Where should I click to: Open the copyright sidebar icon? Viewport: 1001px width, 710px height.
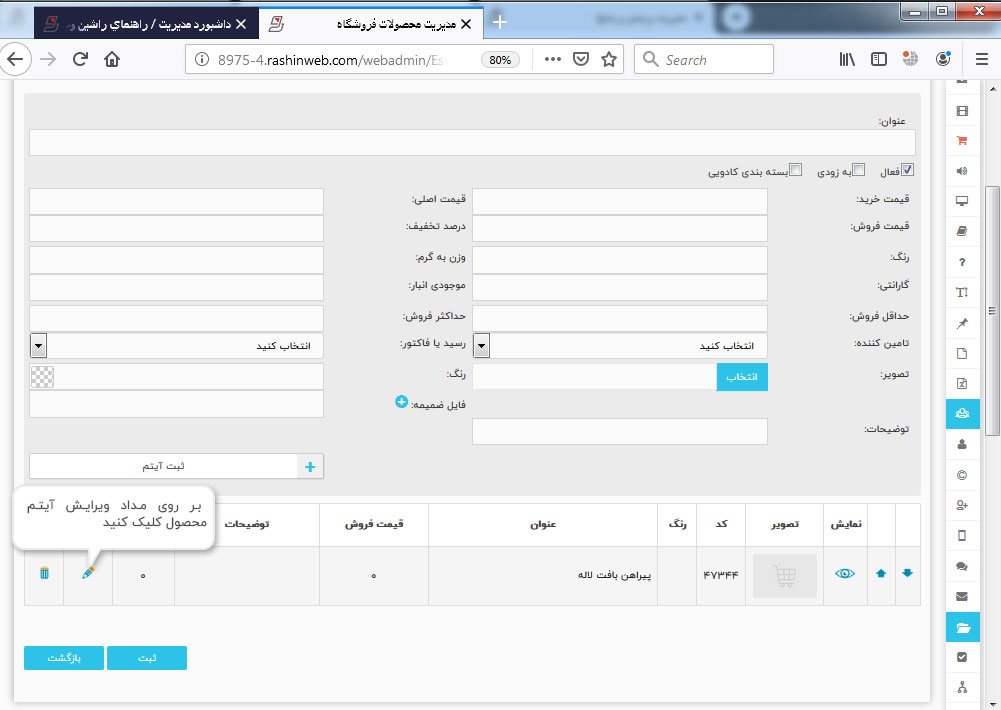962,474
